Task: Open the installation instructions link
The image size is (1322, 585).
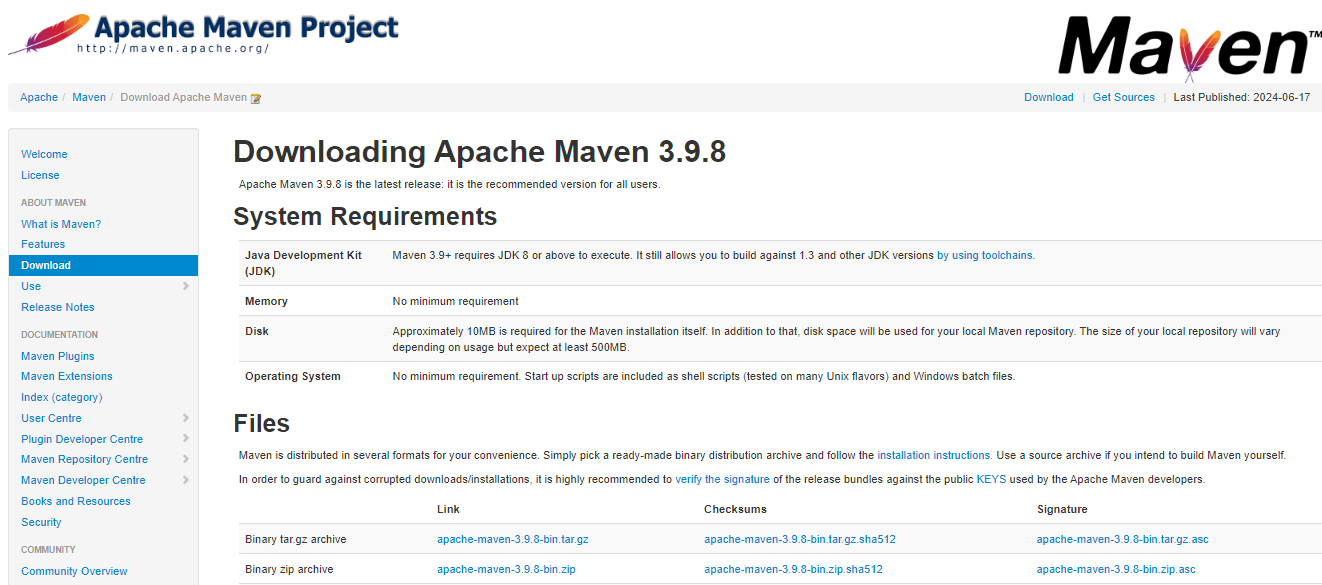Action: click(x=934, y=455)
